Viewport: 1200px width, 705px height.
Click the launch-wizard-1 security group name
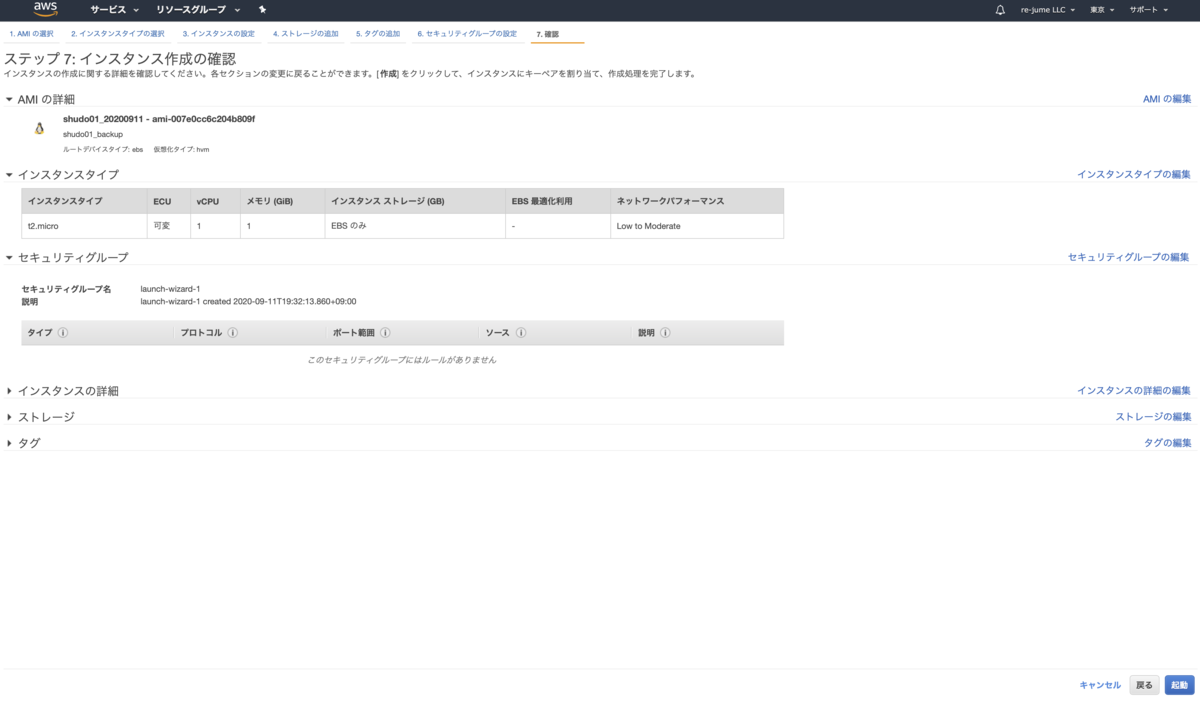(170, 289)
